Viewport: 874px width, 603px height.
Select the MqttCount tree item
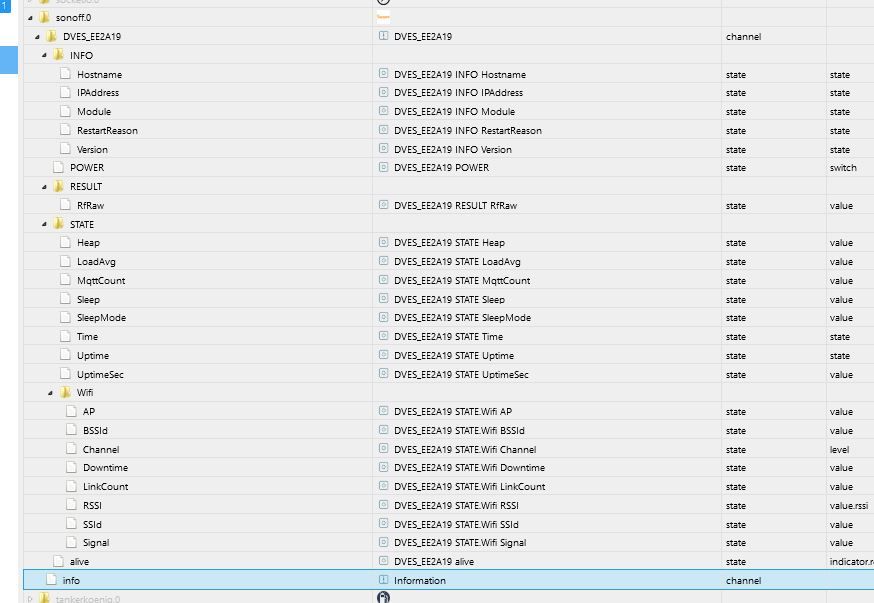click(101, 280)
